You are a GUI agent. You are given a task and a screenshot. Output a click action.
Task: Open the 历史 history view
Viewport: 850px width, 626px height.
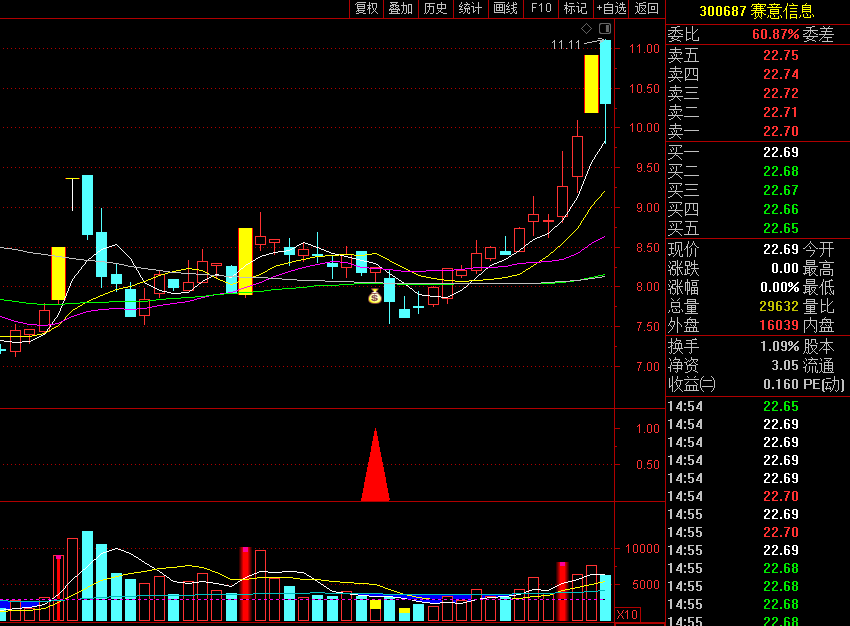click(x=436, y=9)
